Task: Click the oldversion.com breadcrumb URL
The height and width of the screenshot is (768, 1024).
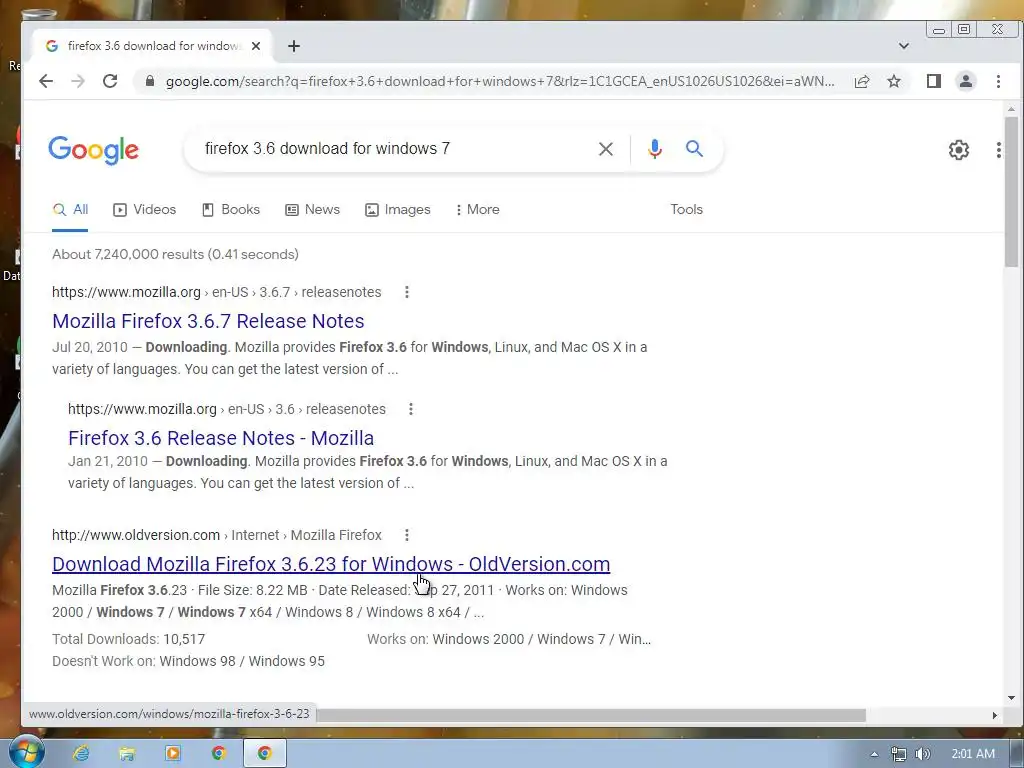Action: (217, 535)
